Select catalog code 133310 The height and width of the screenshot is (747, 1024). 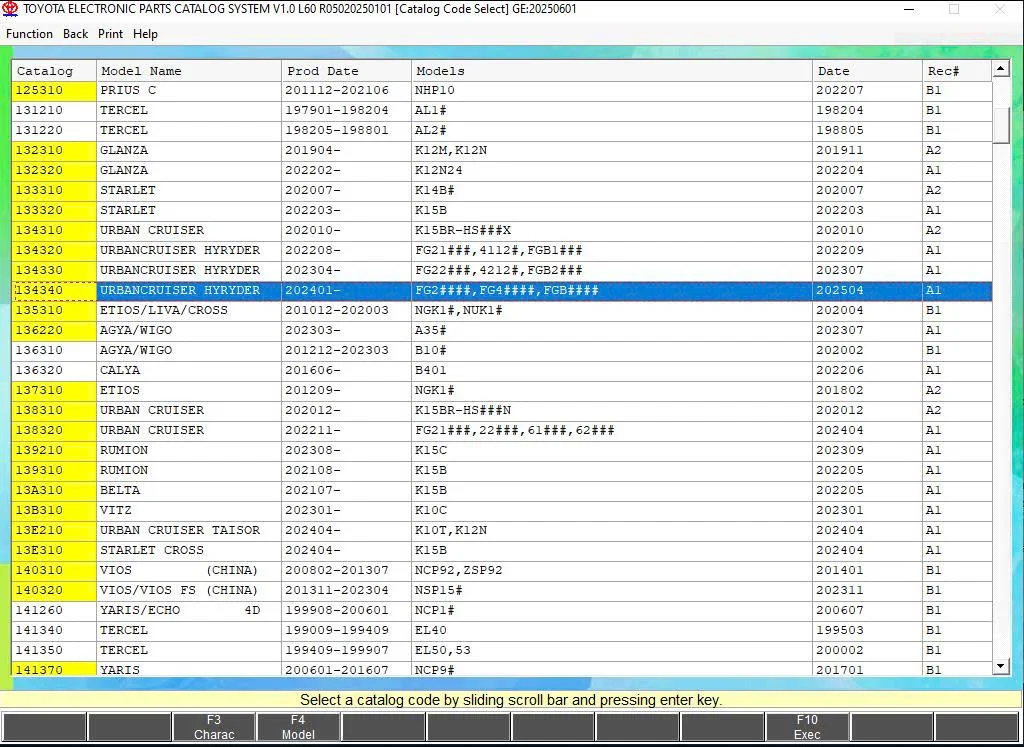54,191
